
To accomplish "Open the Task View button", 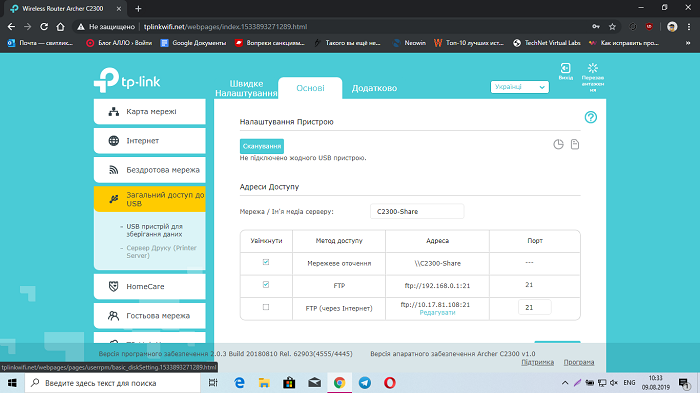I will [213, 383].
